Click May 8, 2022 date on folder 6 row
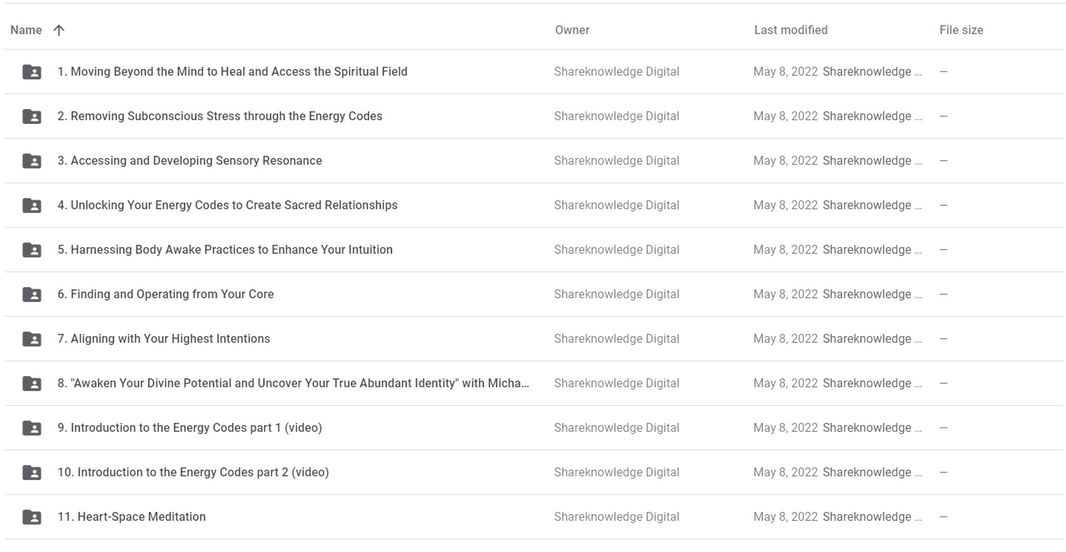The height and width of the screenshot is (552, 1066). (x=785, y=294)
